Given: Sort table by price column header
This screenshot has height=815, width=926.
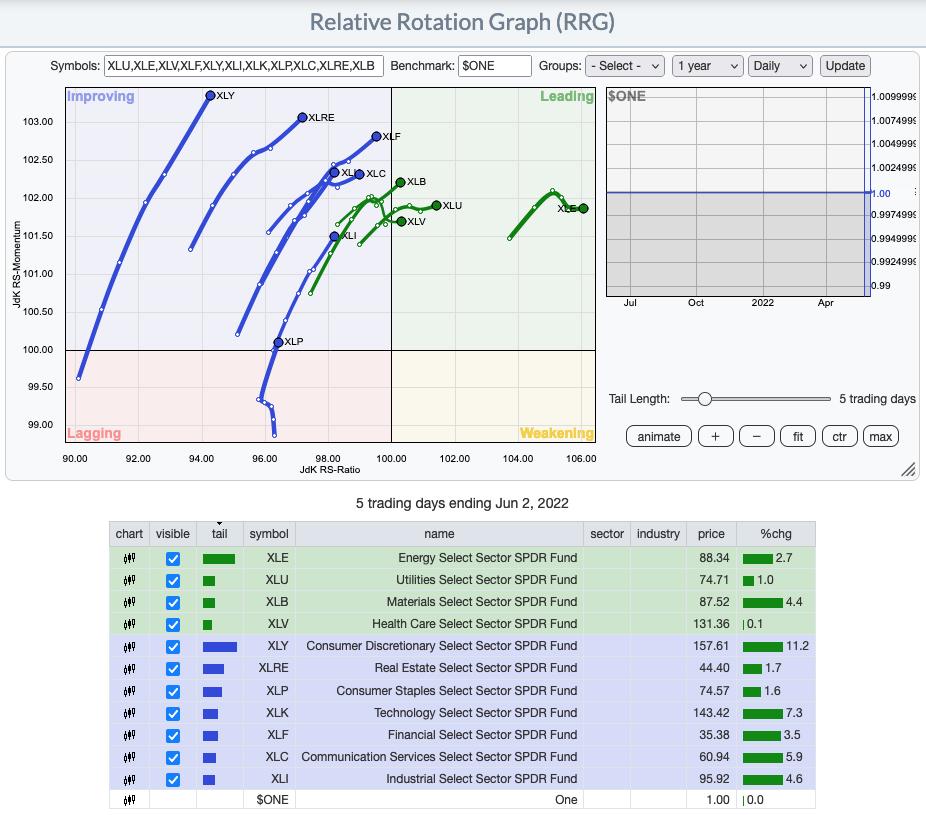Looking at the screenshot, I should pos(711,534).
